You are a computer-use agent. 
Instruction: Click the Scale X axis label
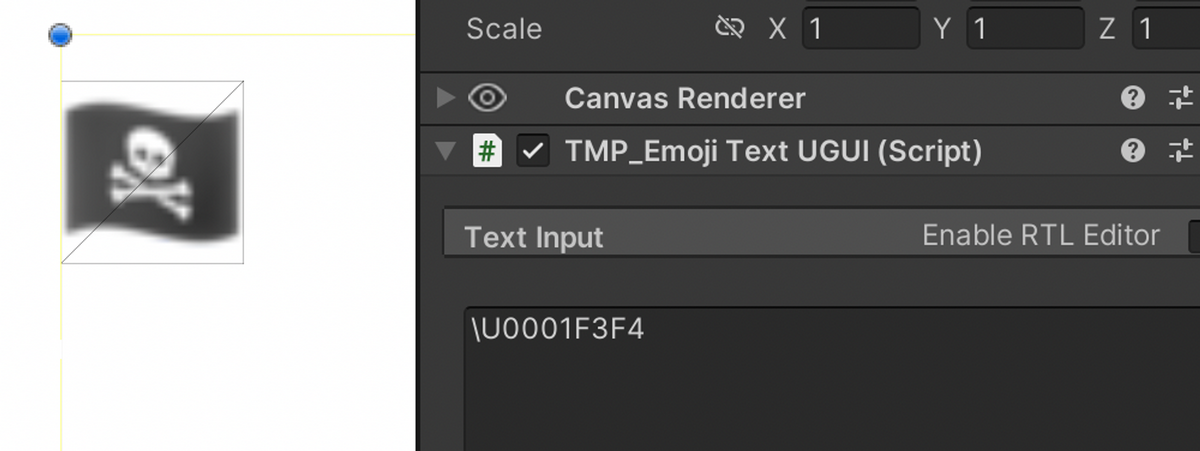coord(778,29)
